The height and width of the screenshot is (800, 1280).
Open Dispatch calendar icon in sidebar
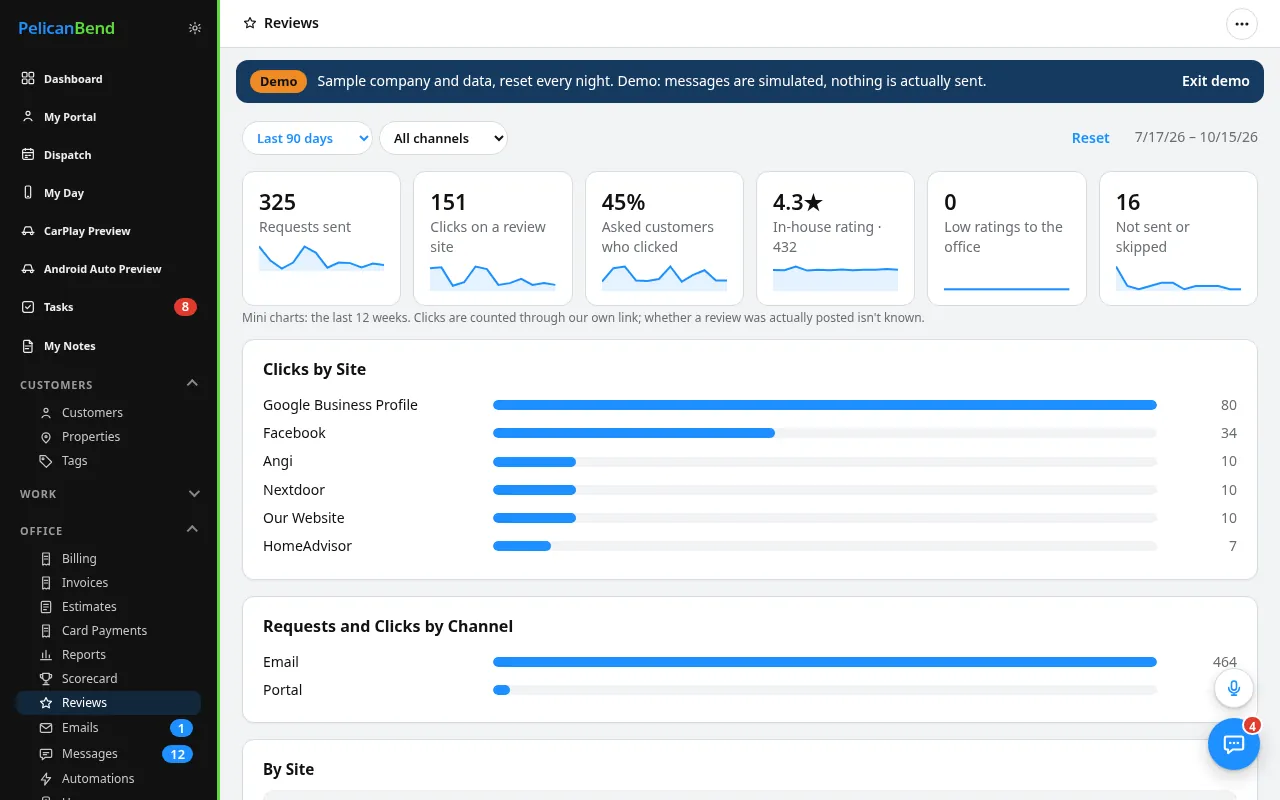28,155
